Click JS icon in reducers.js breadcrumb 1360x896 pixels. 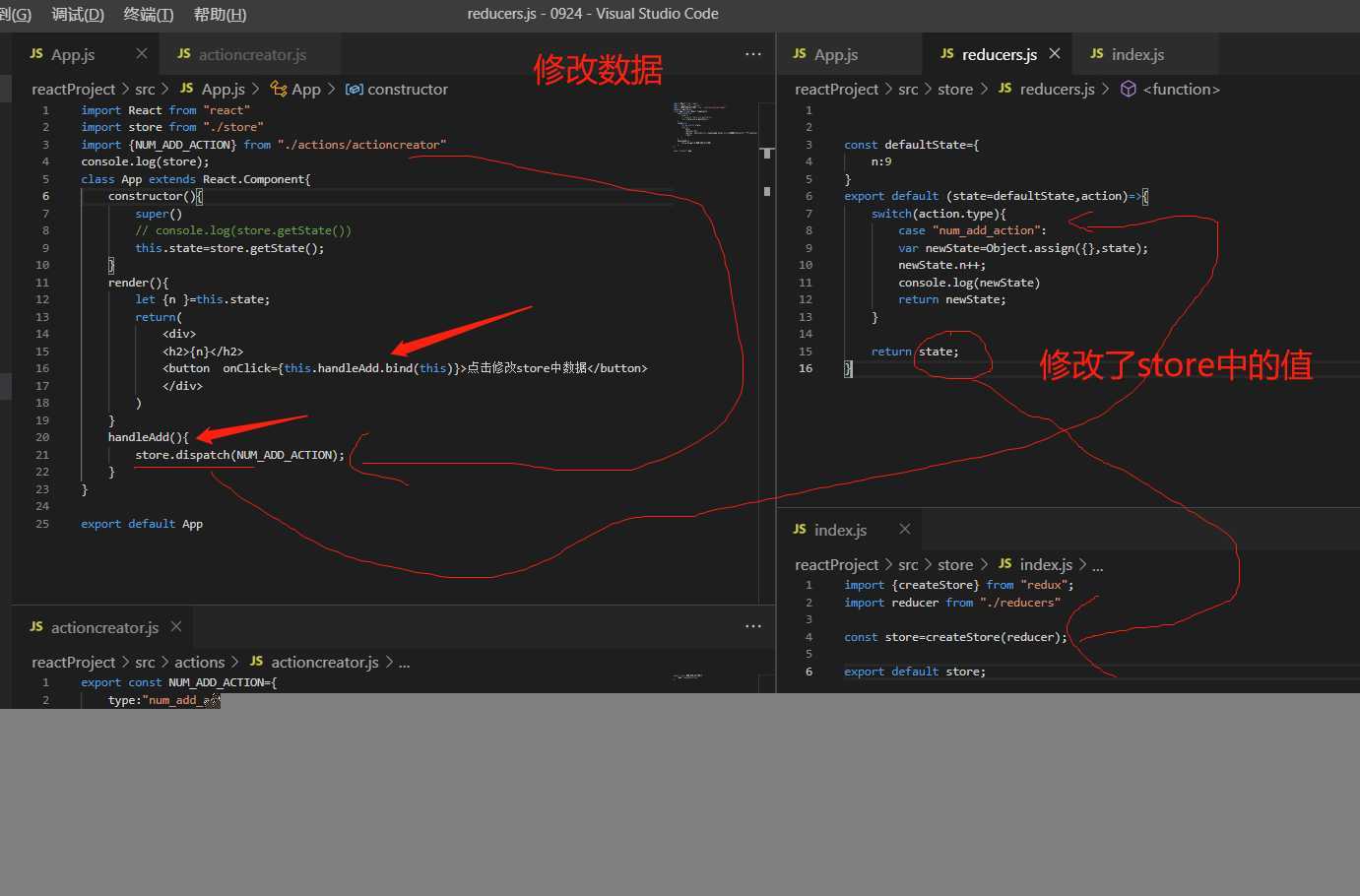[x=1005, y=89]
